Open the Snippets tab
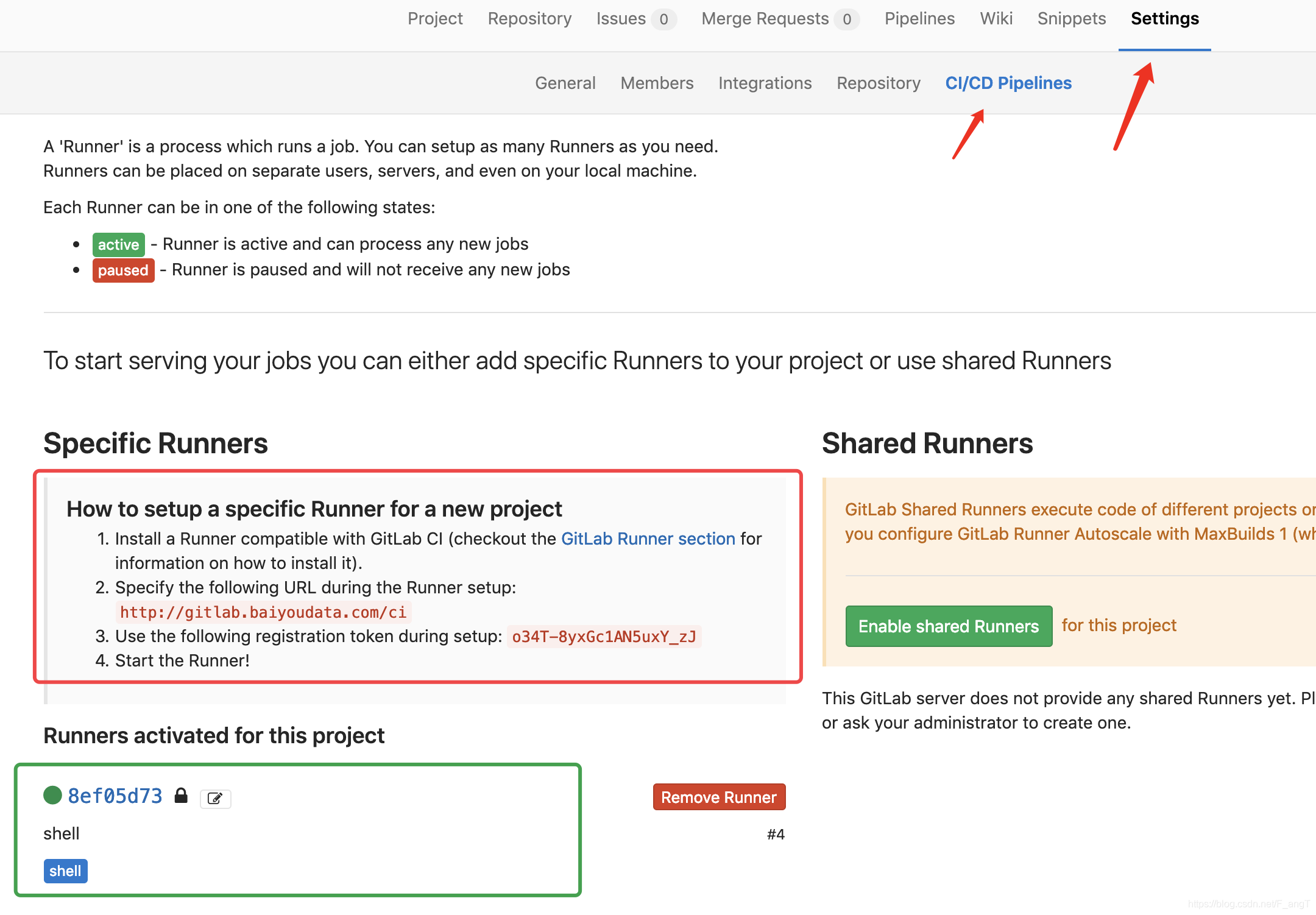 tap(1072, 19)
